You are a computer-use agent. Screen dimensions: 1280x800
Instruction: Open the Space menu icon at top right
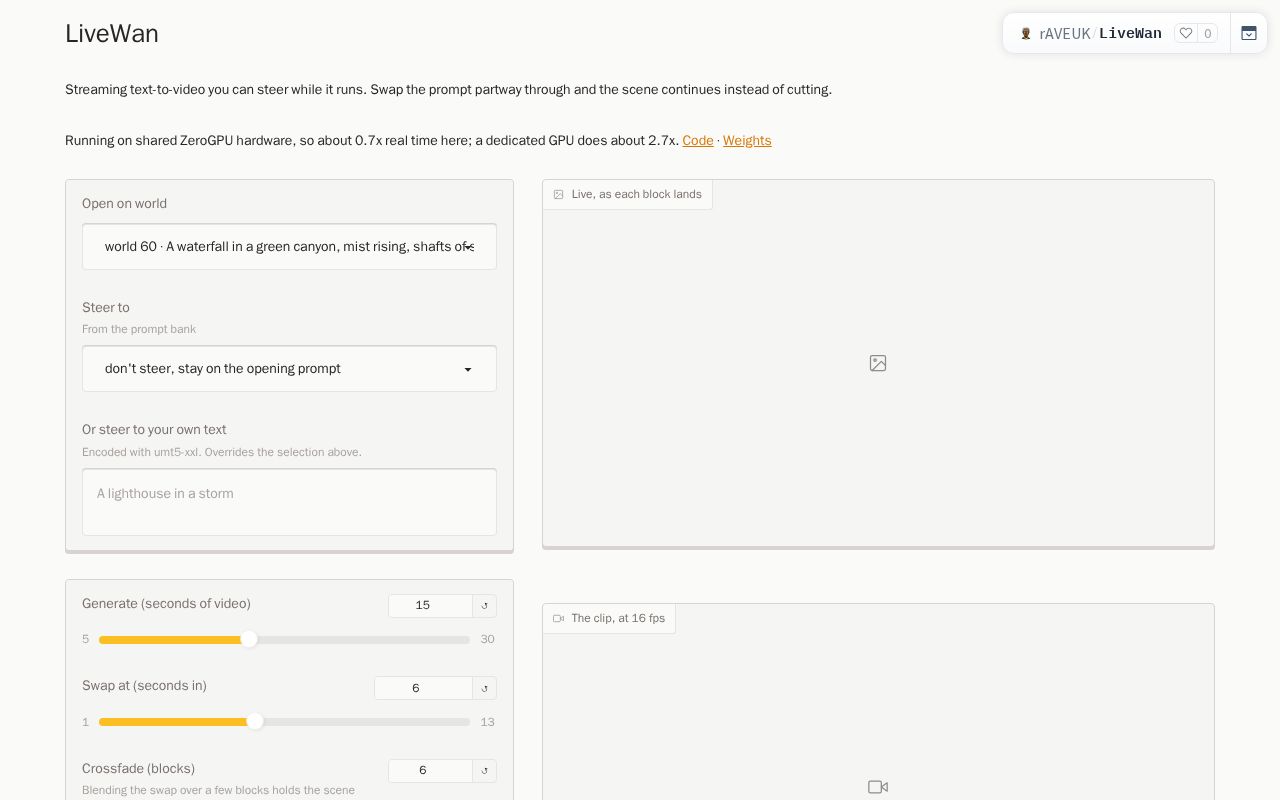[x=1249, y=33]
